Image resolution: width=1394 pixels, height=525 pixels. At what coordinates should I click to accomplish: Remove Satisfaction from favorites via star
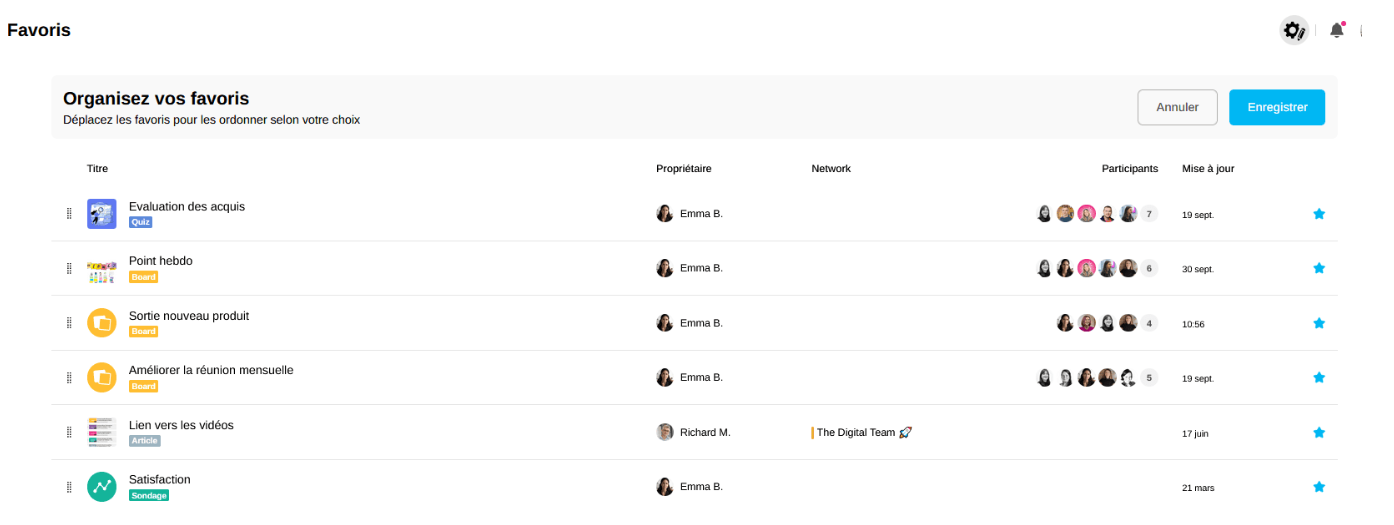tap(1319, 487)
